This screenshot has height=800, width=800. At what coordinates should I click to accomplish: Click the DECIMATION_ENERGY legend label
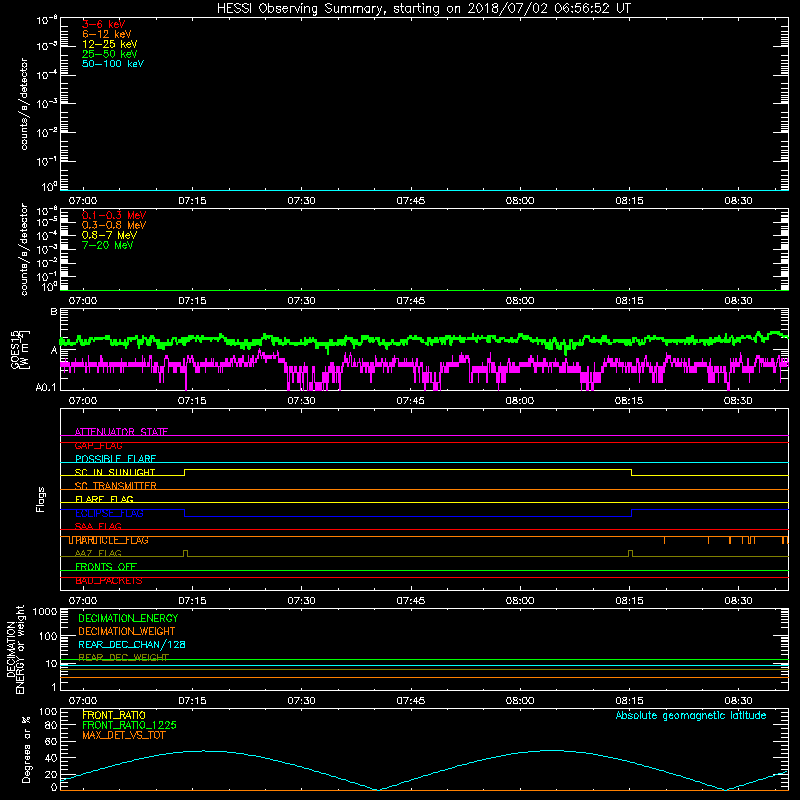point(128,618)
